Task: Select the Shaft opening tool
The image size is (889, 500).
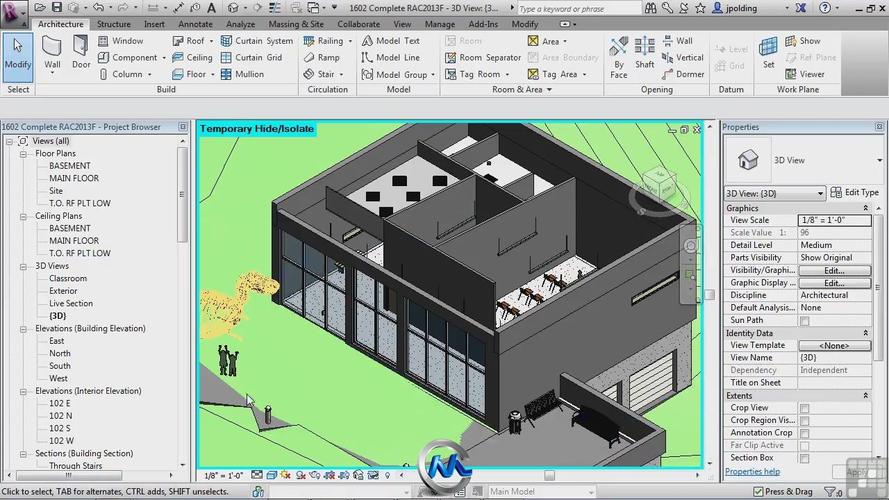Action: point(645,53)
